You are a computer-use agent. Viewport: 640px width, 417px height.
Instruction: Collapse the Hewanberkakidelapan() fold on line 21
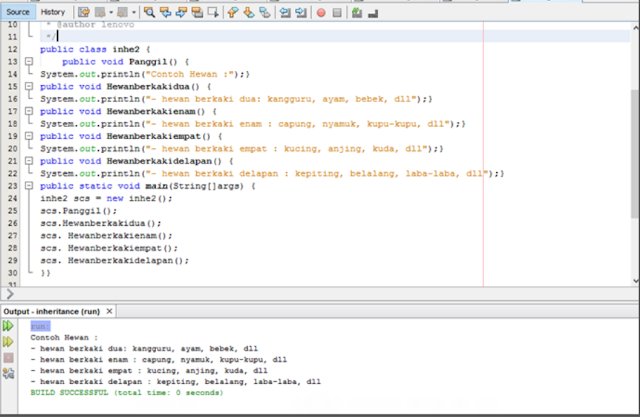tap(29, 161)
